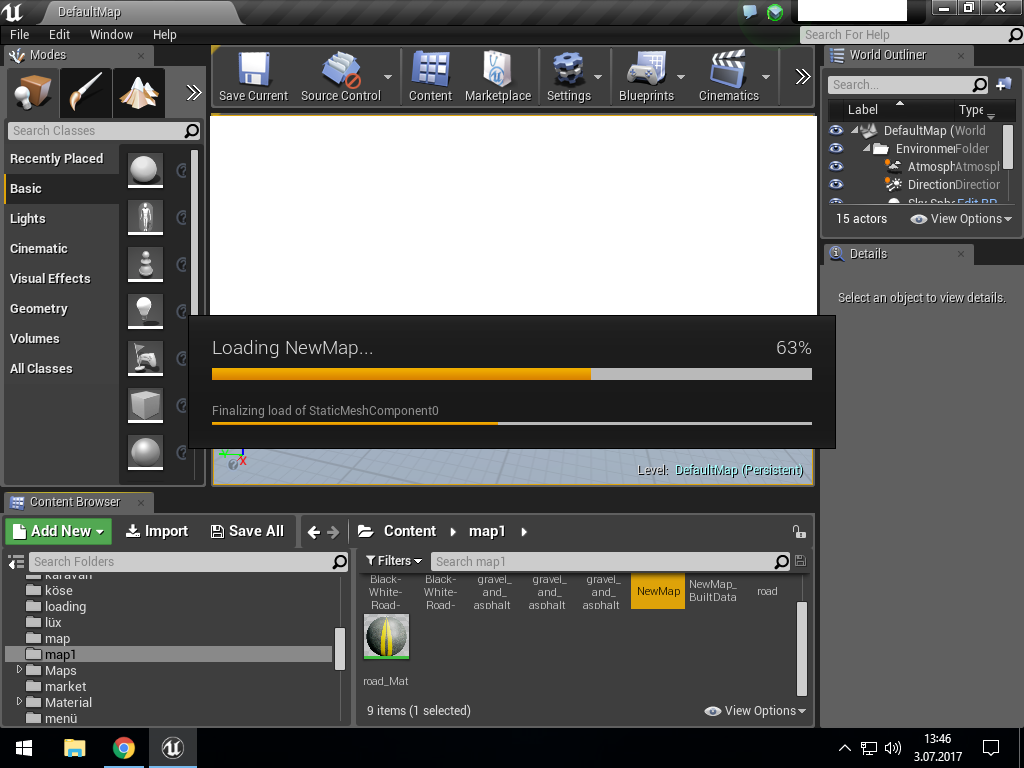Select the Landscape mode mountain icon
Viewport: 1024px width, 768px height.
(138, 92)
